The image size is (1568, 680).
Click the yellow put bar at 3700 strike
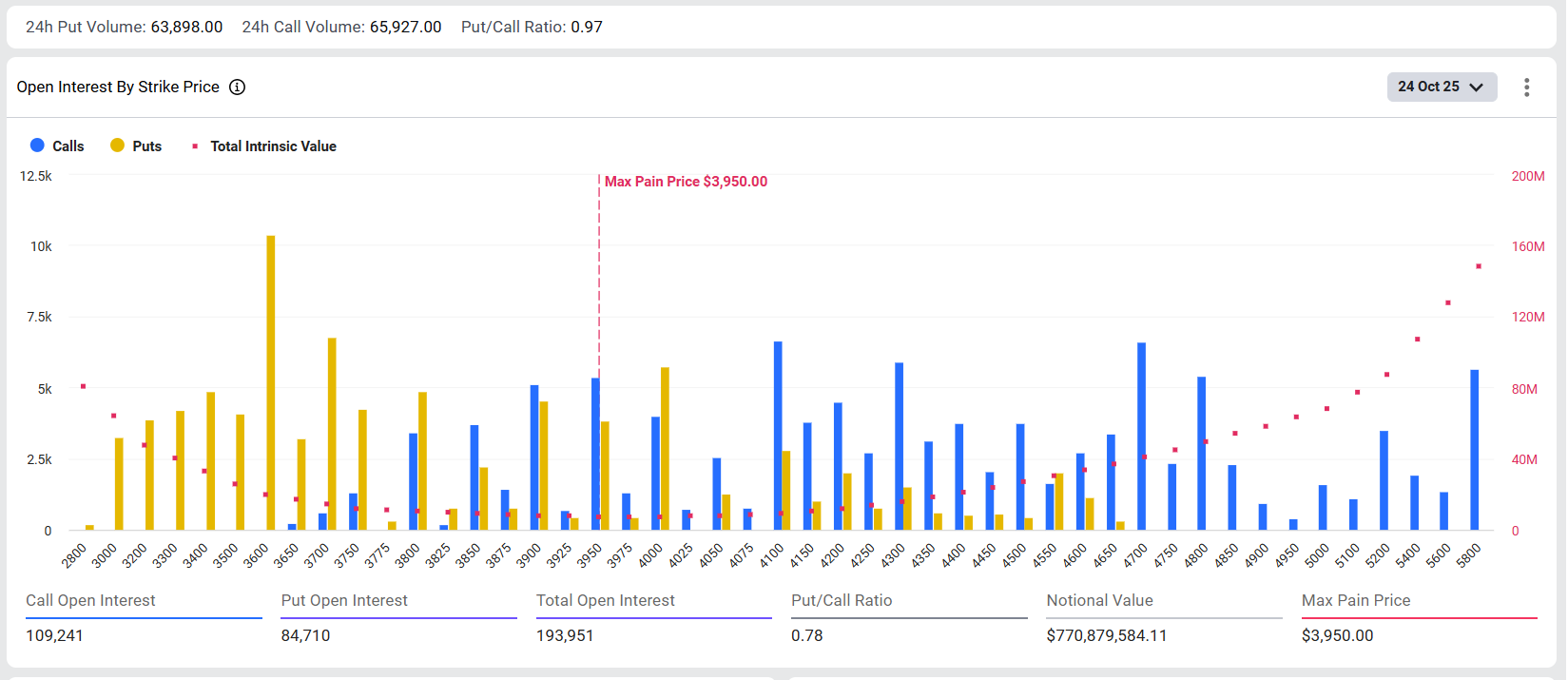pyautogui.click(x=332, y=433)
